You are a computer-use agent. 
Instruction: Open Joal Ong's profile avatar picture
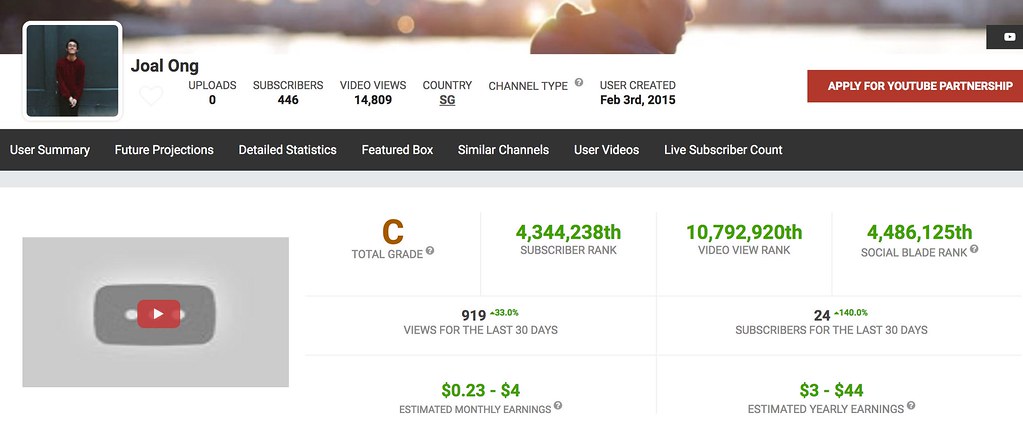(72, 71)
